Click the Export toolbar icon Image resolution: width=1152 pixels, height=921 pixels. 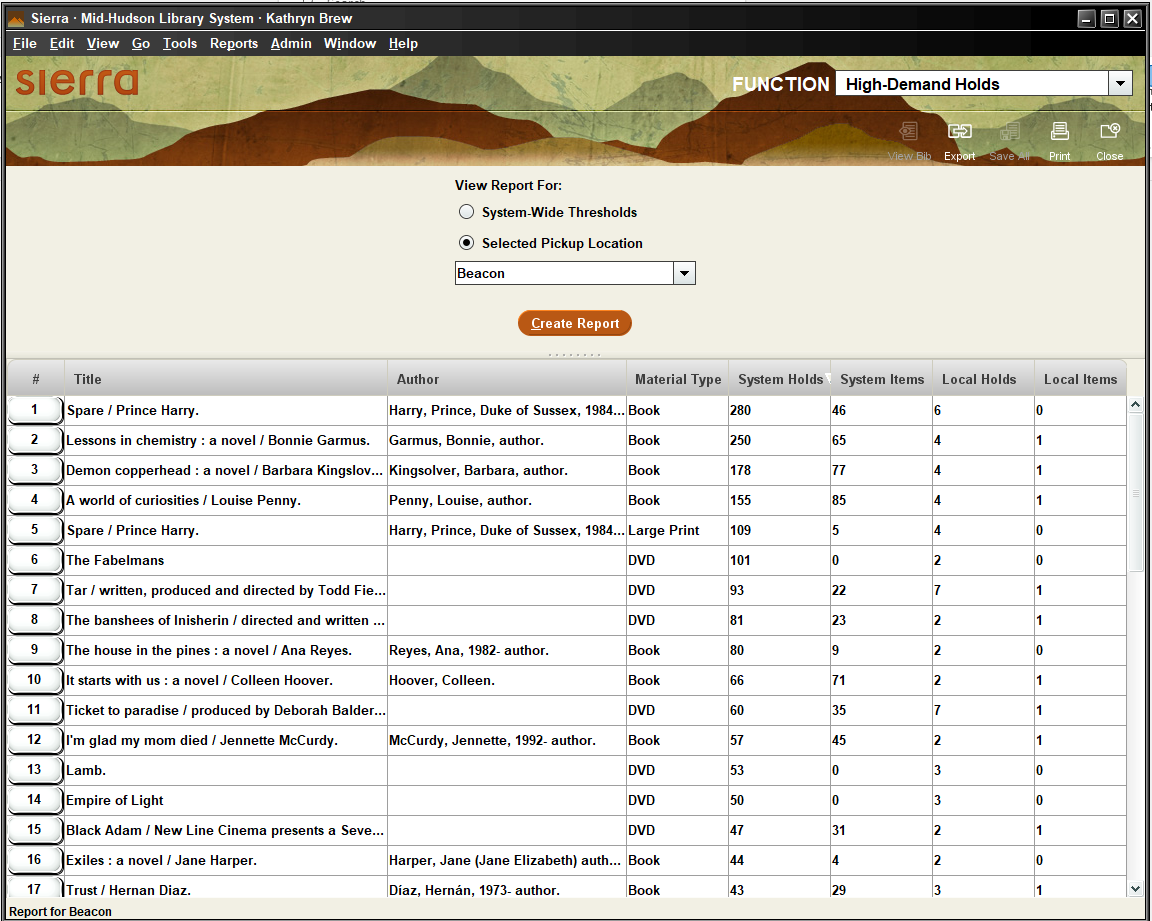960,141
